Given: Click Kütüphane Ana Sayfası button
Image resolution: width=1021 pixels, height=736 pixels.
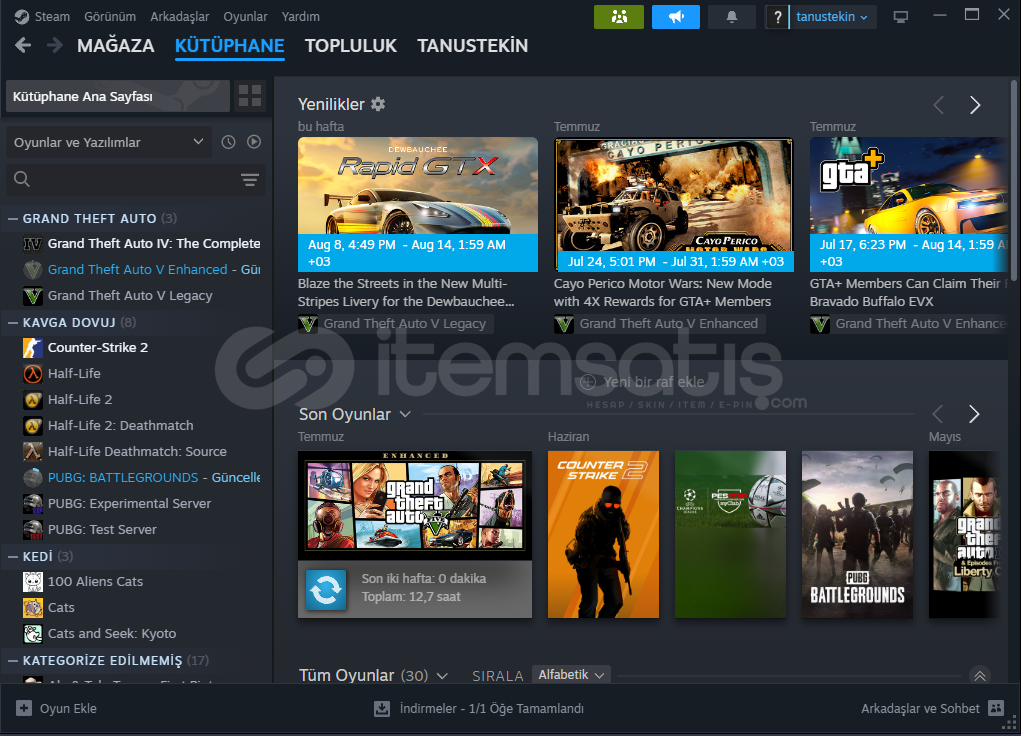Looking at the screenshot, I should (x=118, y=96).
